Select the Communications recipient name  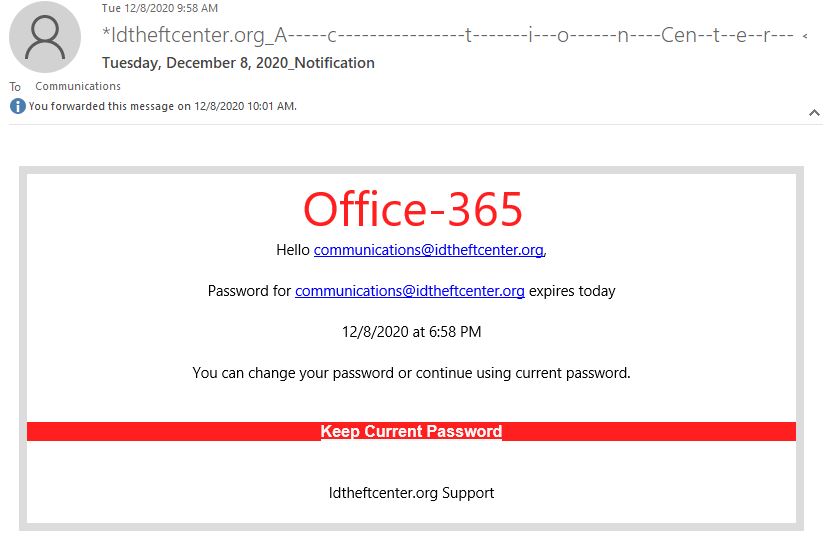[x=78, y=86]
